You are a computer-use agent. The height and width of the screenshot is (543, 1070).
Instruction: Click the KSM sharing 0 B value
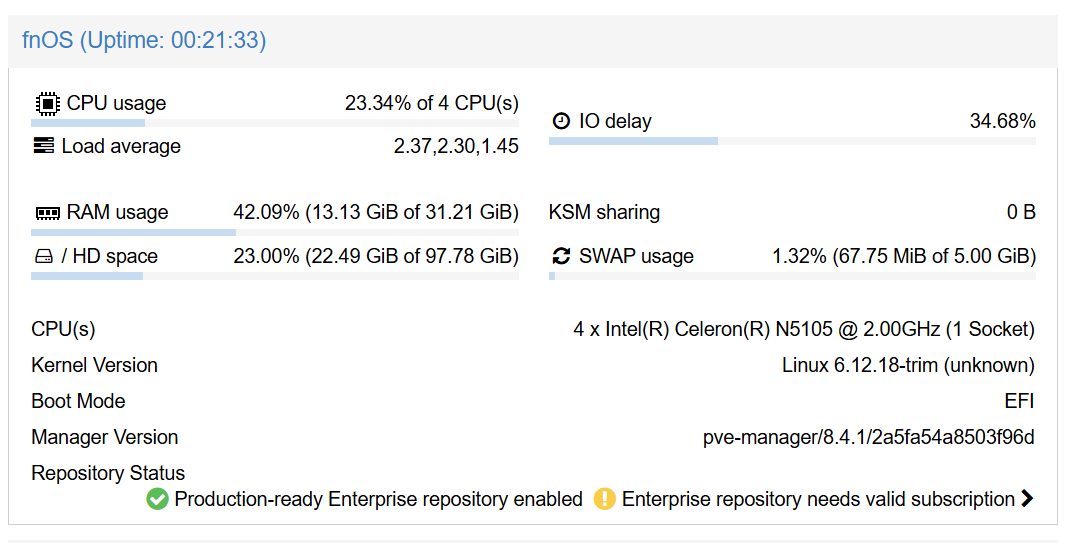(1022, 212)
